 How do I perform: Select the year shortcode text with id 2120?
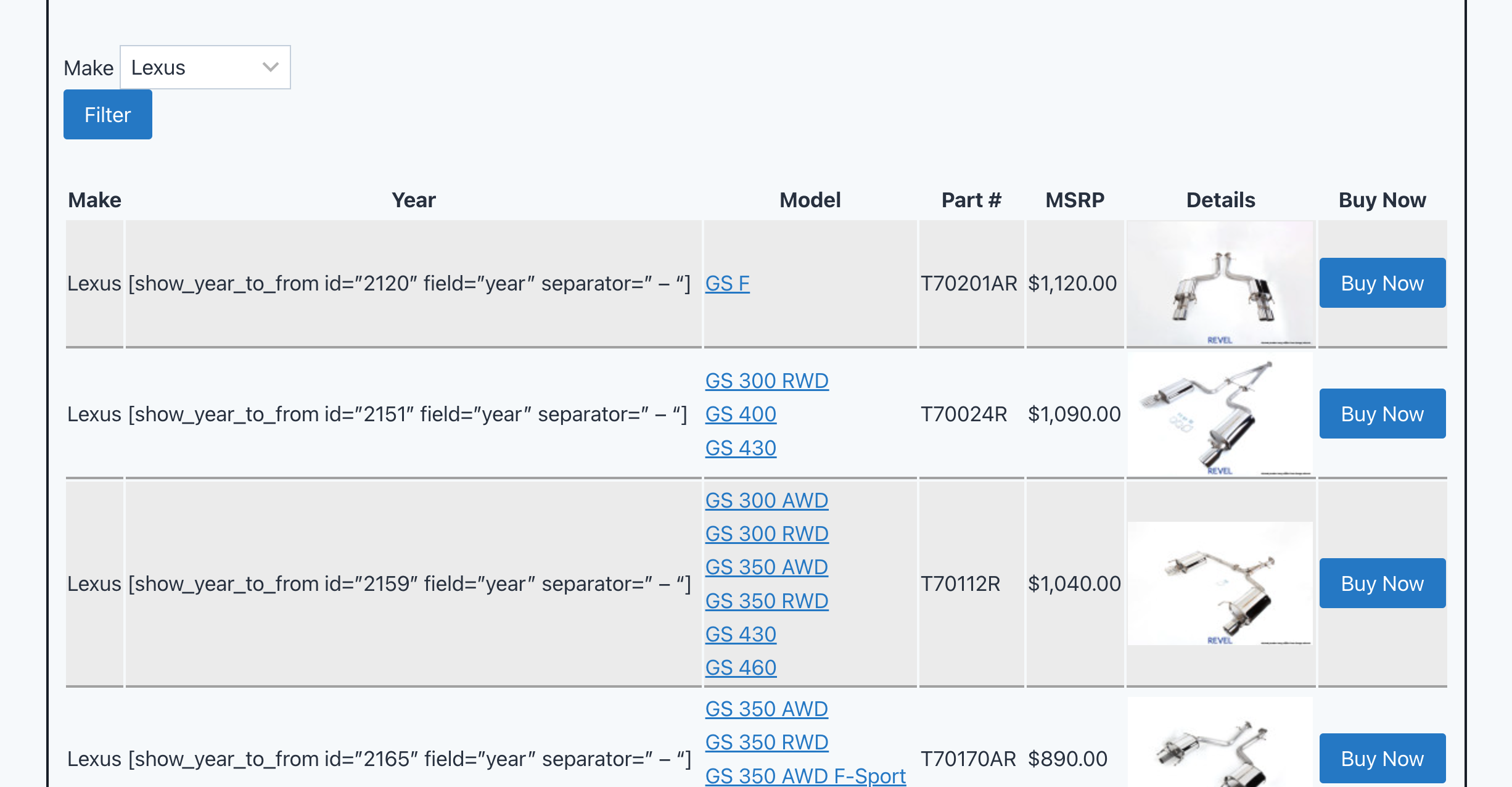coord(409,283)
